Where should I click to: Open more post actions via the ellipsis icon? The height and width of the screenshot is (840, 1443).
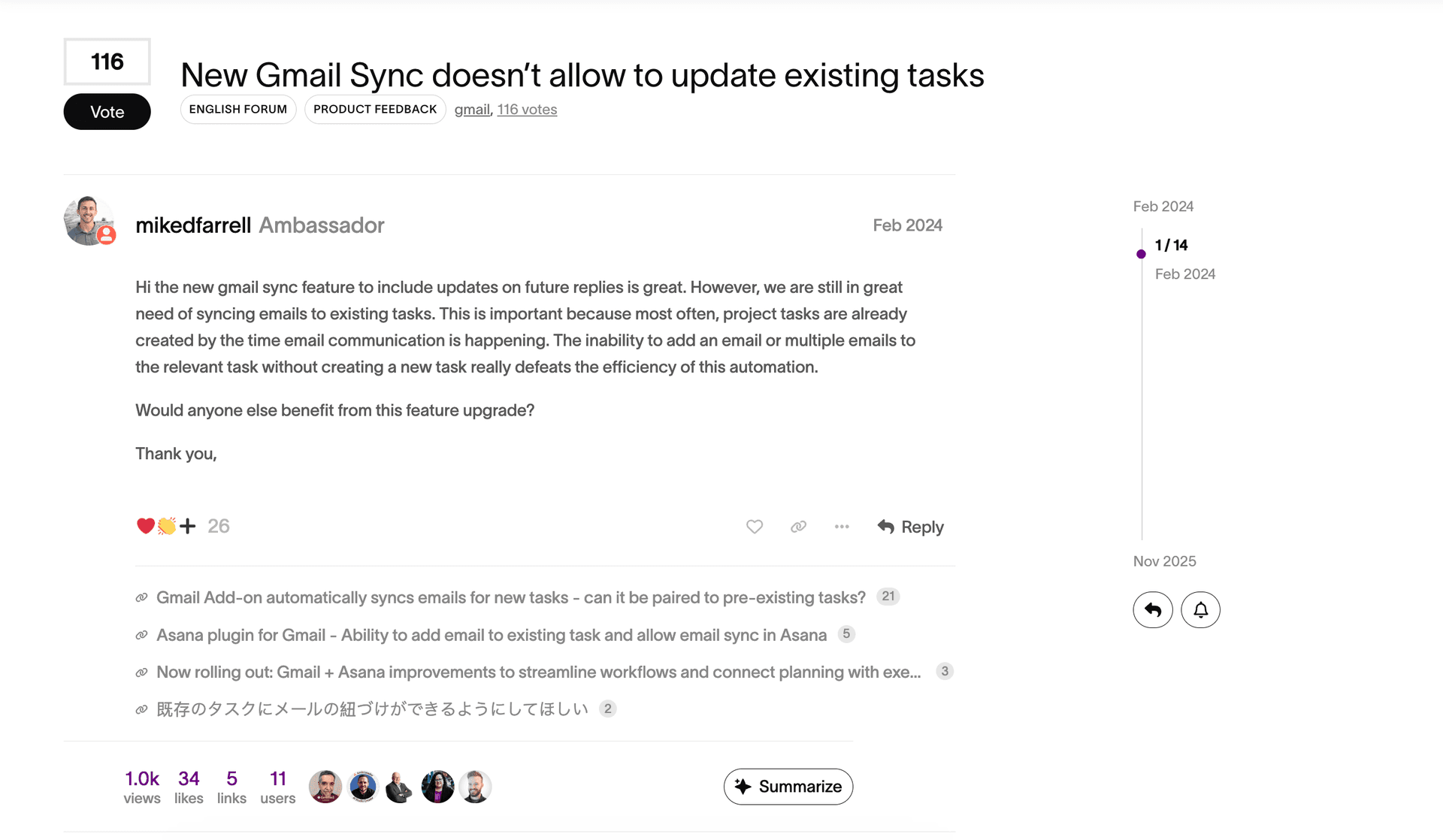[842, 527]
